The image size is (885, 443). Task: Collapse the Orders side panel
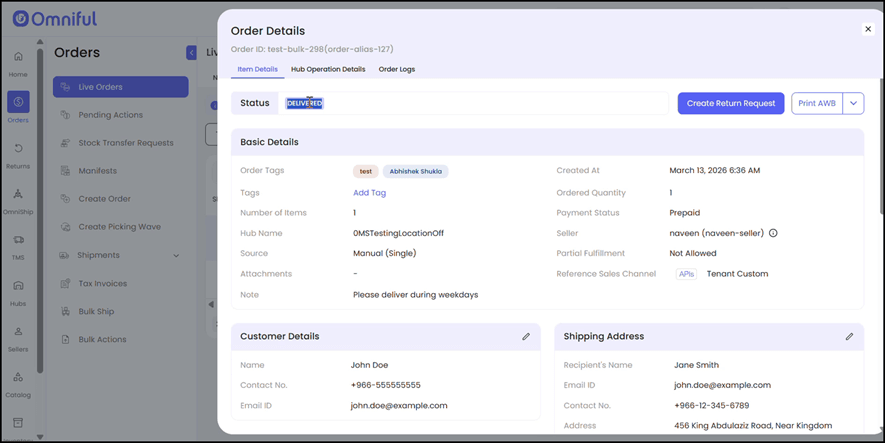[191, 53]
